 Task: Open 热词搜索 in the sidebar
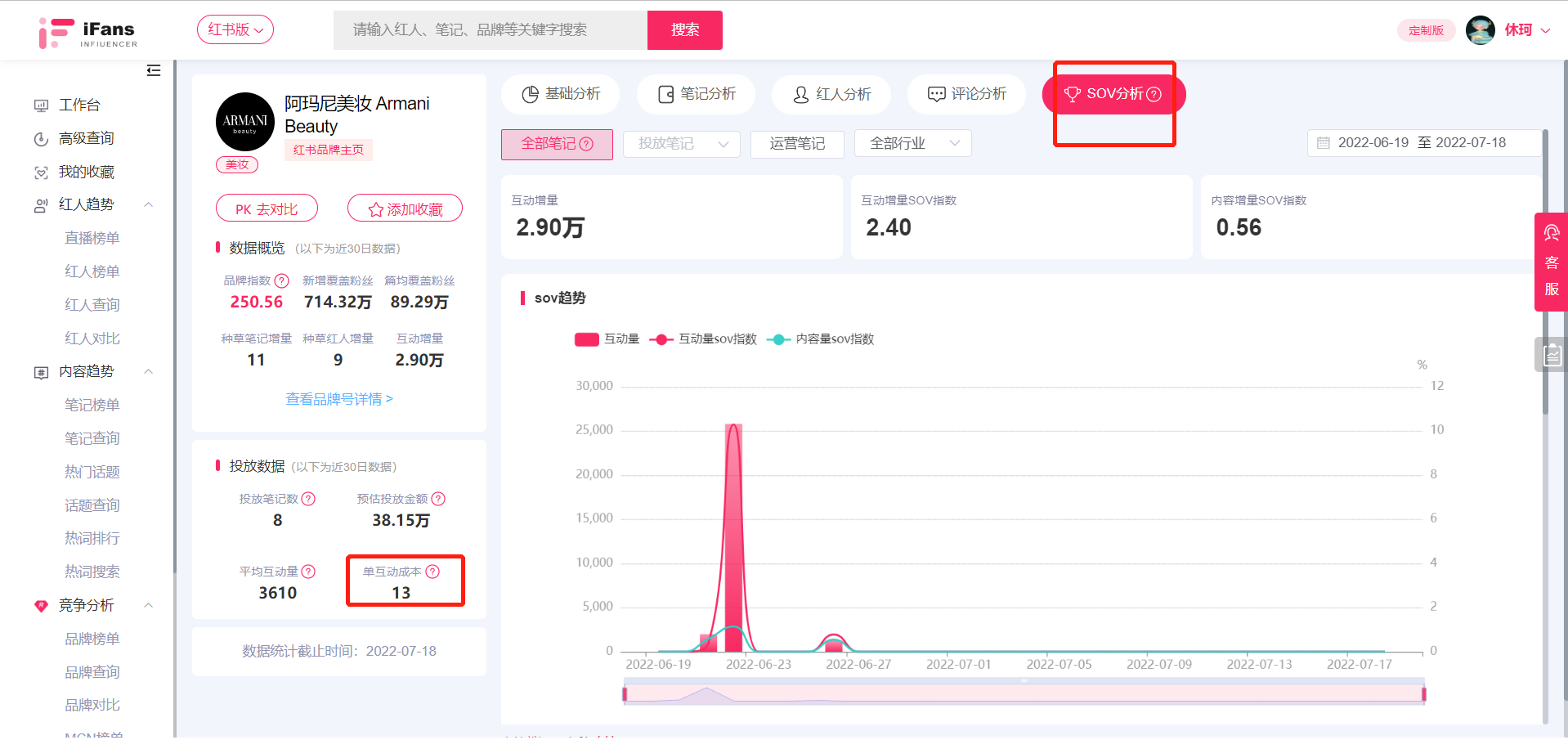pyautogui.click(x=92, y=572)
